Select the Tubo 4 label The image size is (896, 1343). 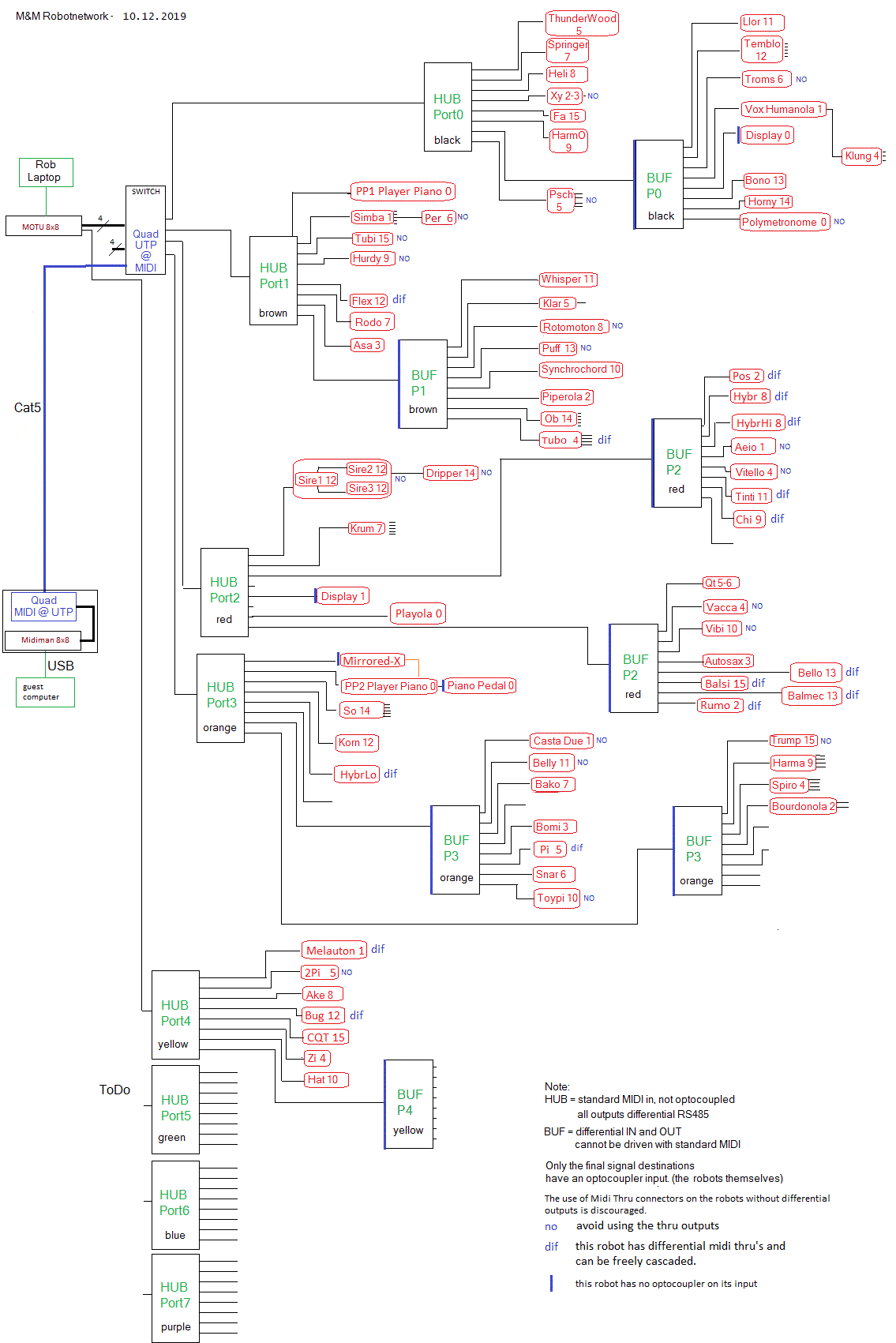point(560,440)
